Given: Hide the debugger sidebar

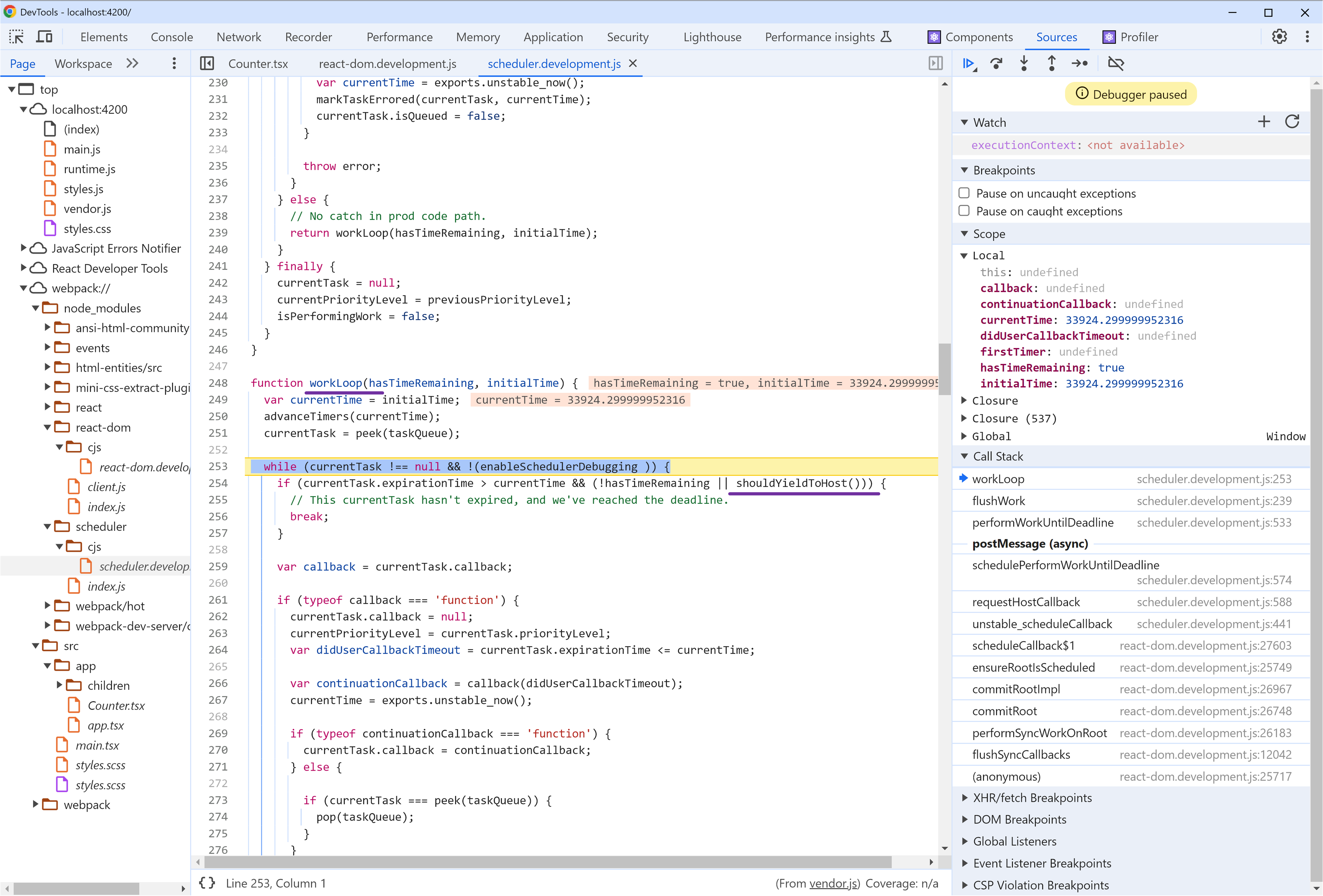Looking at the screenshot, I should [935, 63].
